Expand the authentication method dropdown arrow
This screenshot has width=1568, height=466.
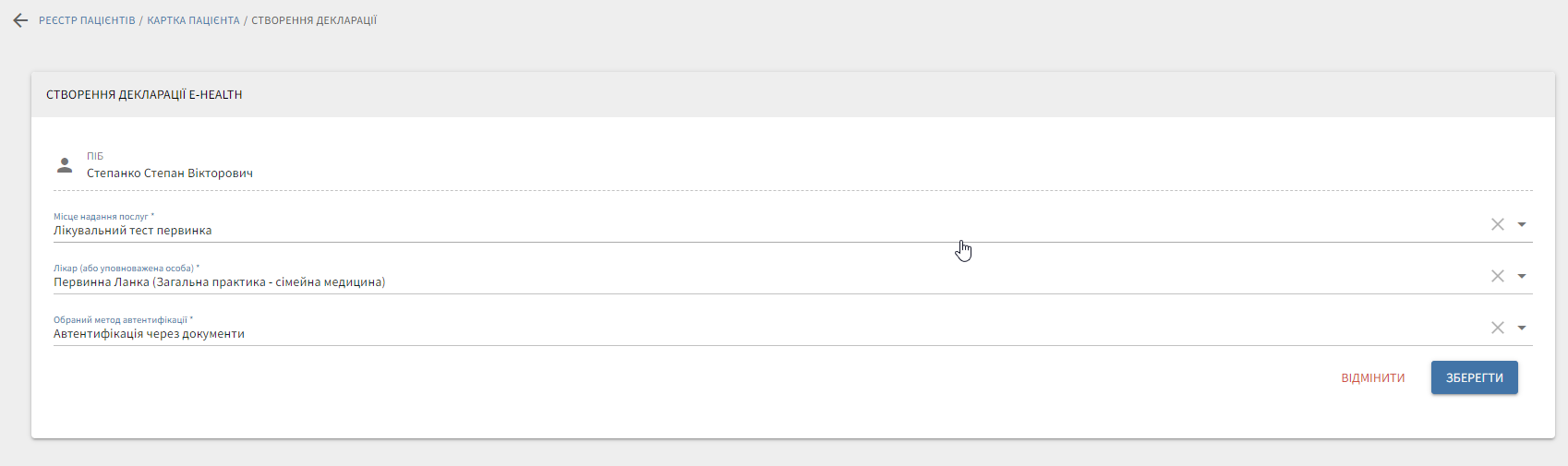(1522, 328)
